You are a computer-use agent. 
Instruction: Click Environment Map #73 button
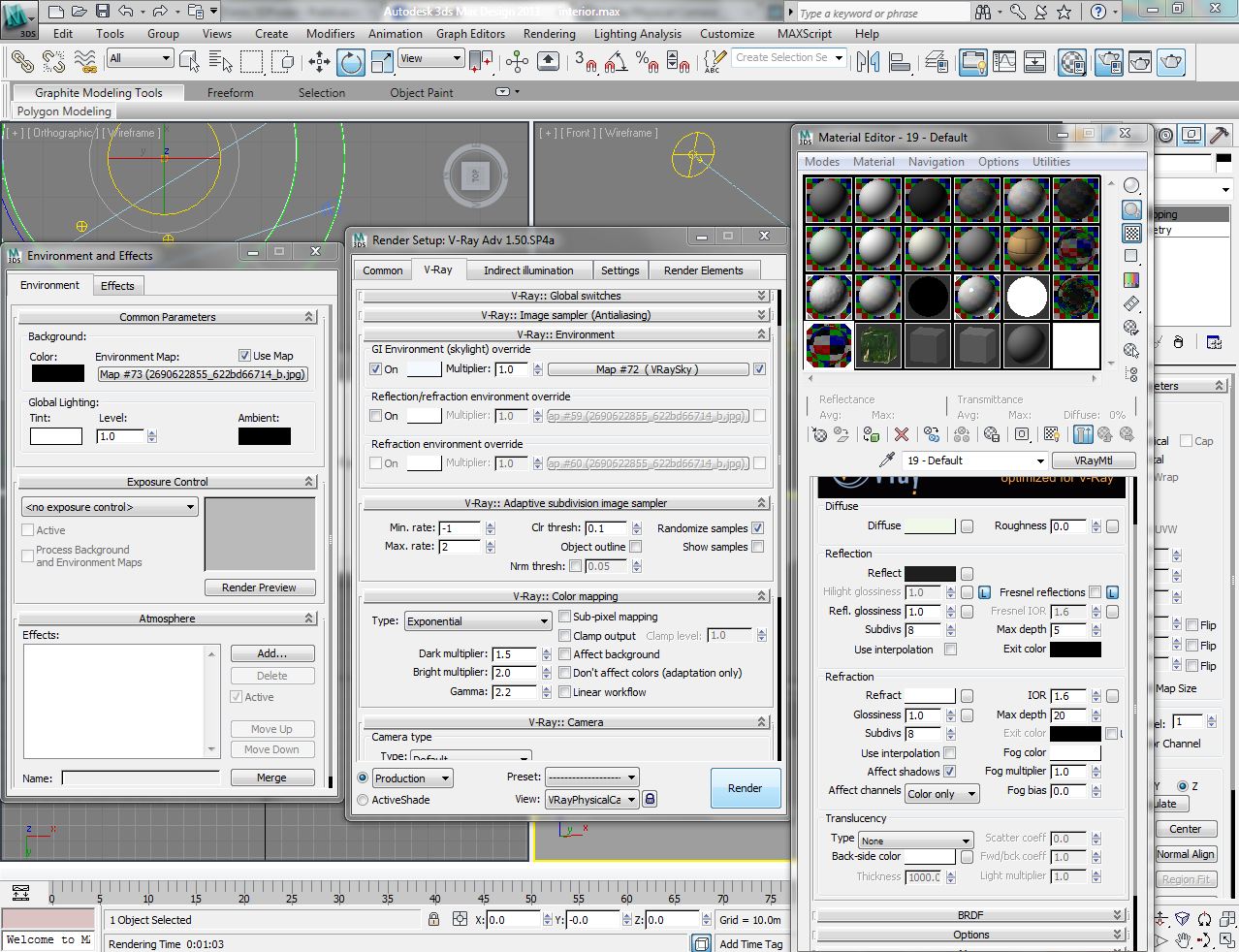pyautogui.click(x=202, y=374)
